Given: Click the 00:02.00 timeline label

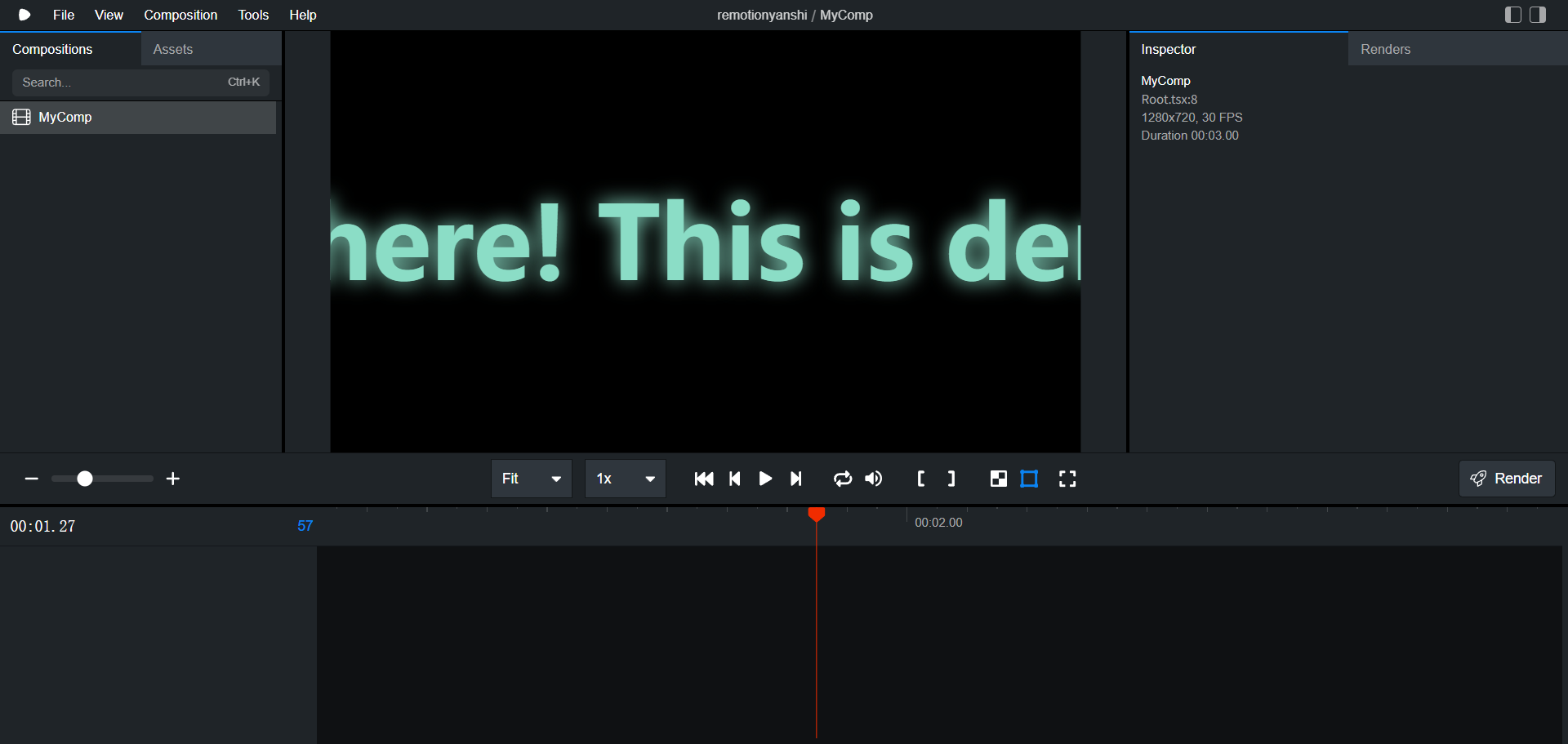Looking at the screenshot, I should tap(938, 523).
